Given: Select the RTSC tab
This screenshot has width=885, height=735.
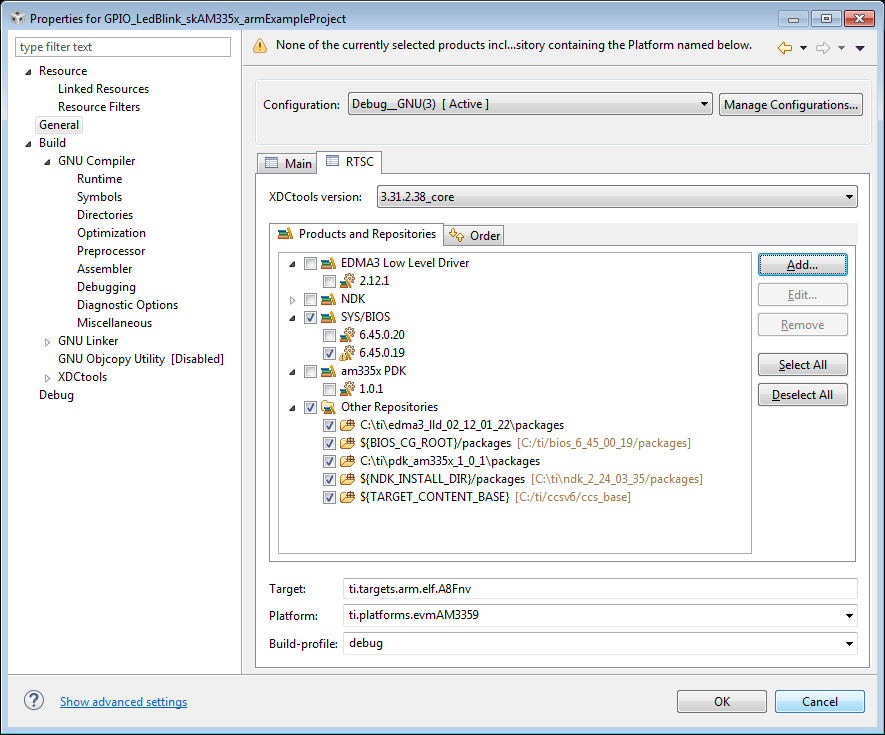Looking at the screenshot, I should coord(349,161).
